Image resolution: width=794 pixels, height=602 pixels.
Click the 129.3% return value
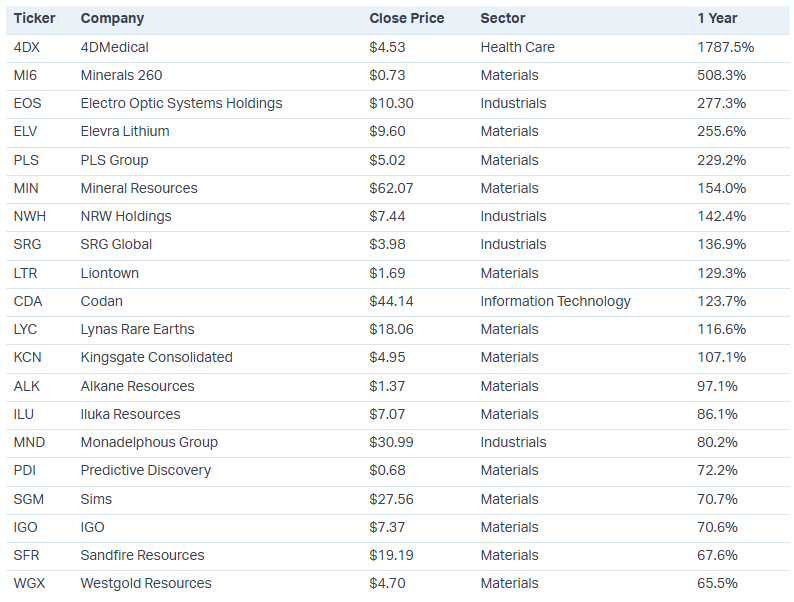click(722, 273)
